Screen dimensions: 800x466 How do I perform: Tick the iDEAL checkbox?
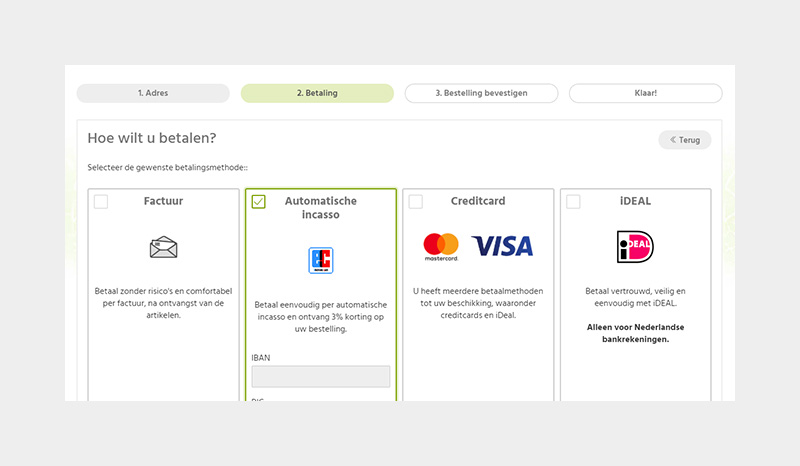[573, 202]
